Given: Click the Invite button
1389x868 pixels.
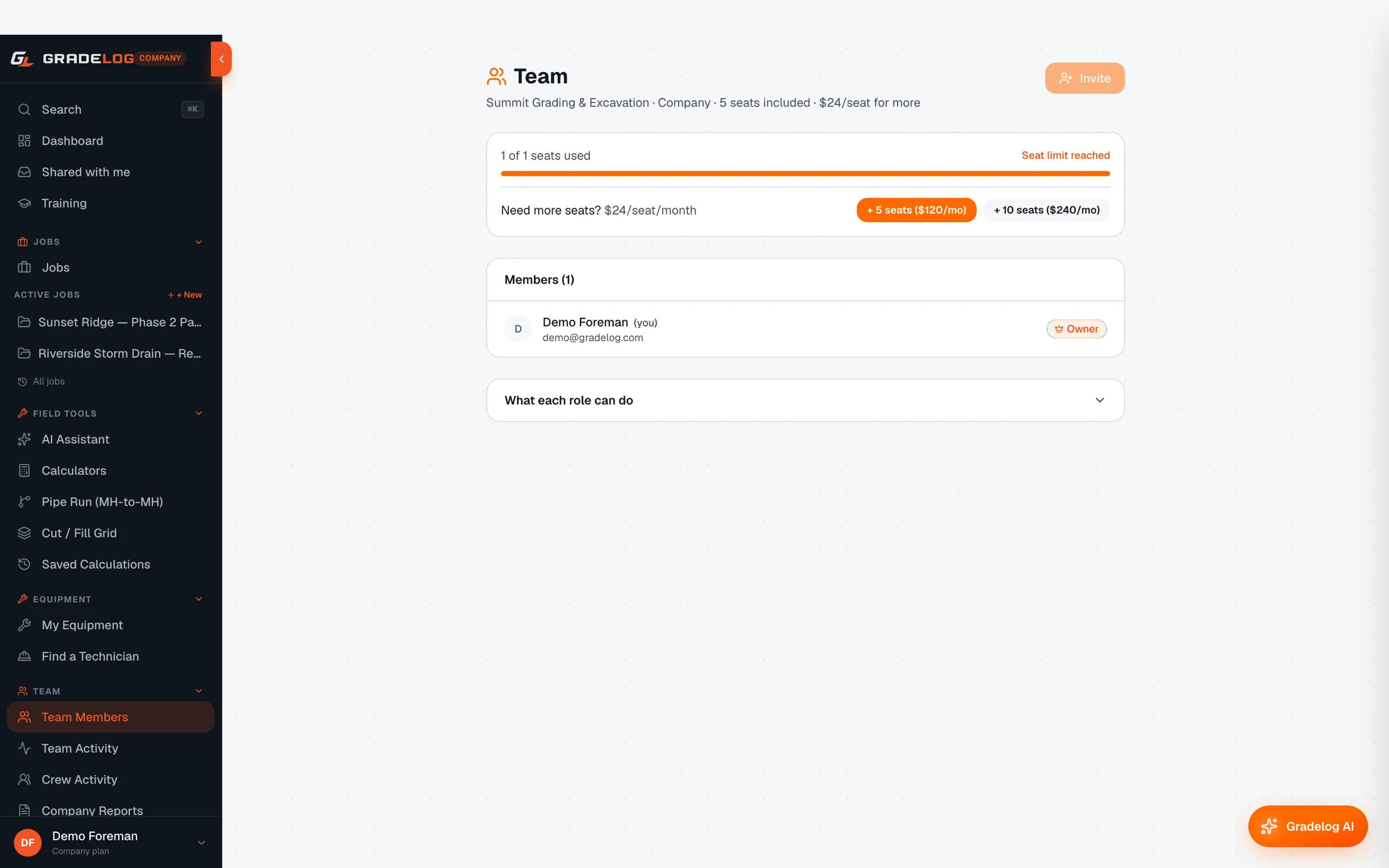Looking at the screenshot, I should (x=1084, y=78).
